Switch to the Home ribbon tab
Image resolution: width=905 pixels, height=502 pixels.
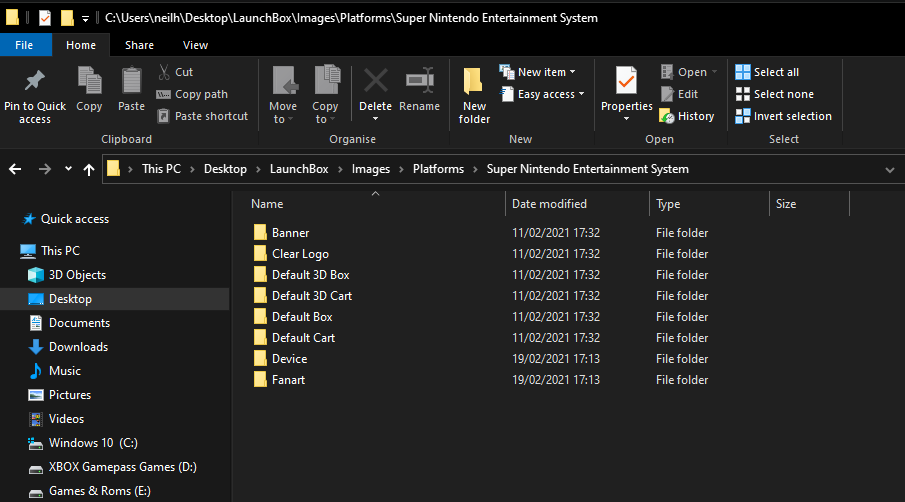pos(81,45)
